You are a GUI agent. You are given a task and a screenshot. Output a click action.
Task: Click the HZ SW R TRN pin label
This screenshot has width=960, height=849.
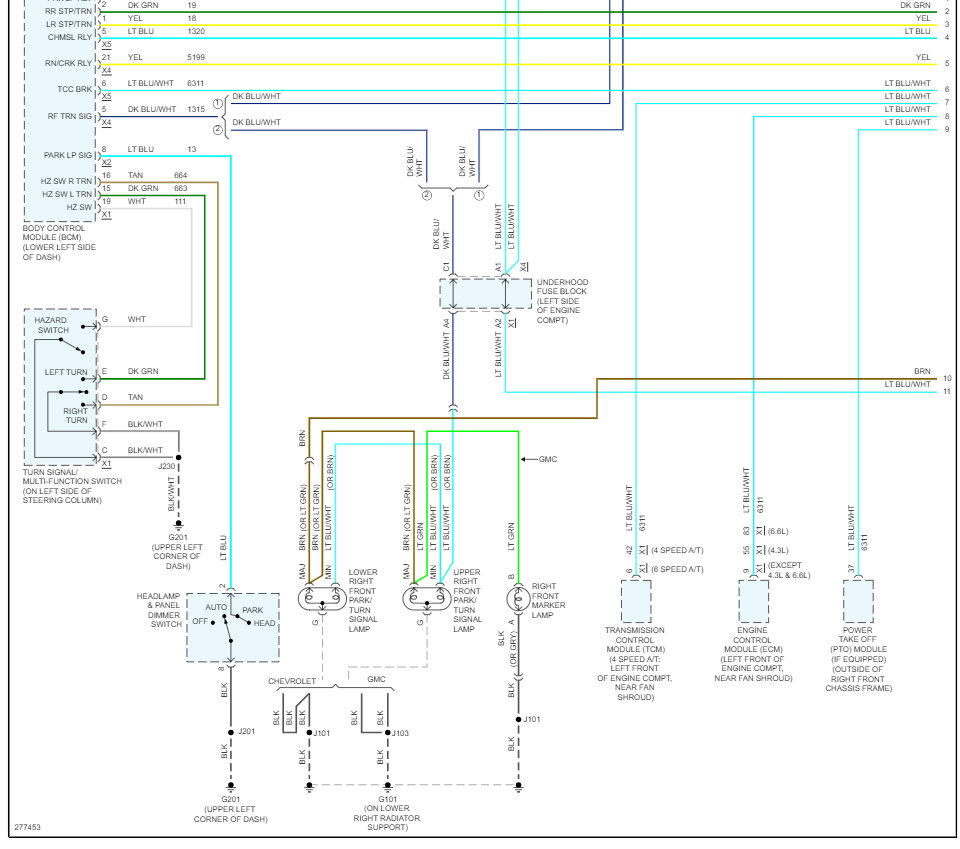66,181
